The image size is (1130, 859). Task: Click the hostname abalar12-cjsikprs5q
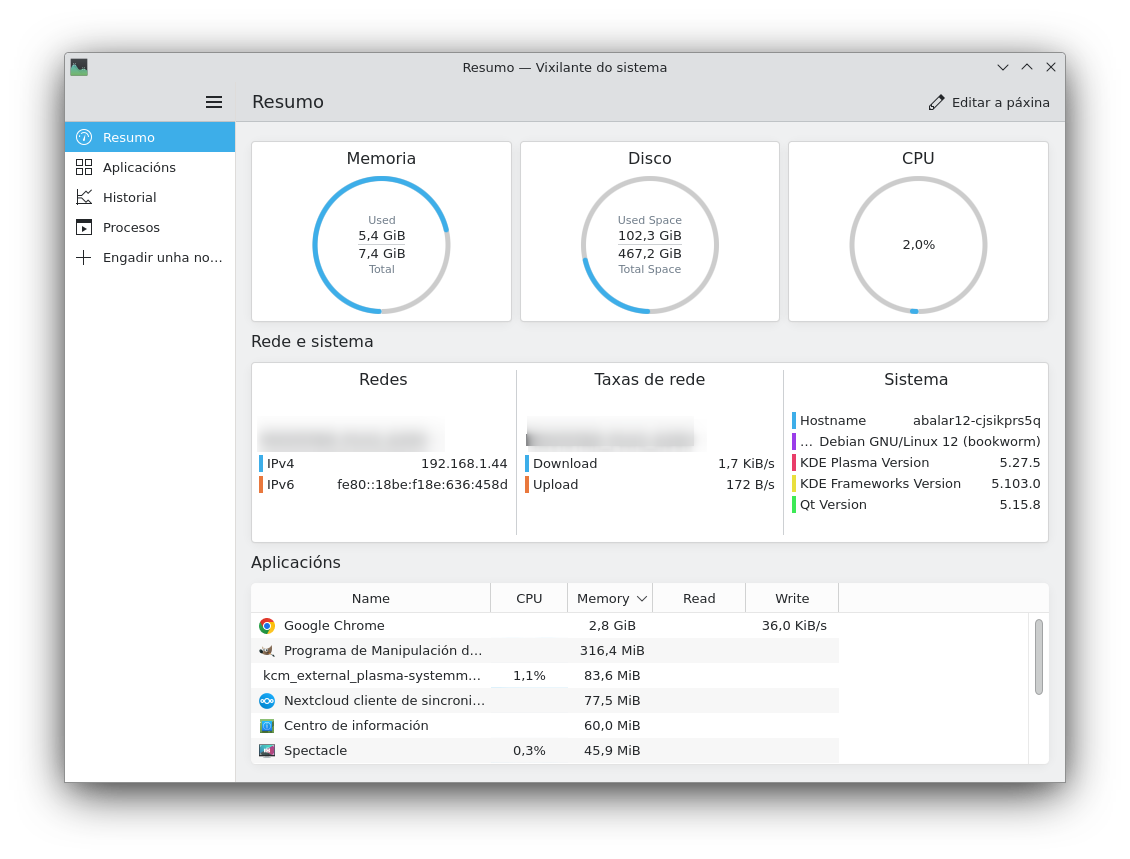[976, 421]
